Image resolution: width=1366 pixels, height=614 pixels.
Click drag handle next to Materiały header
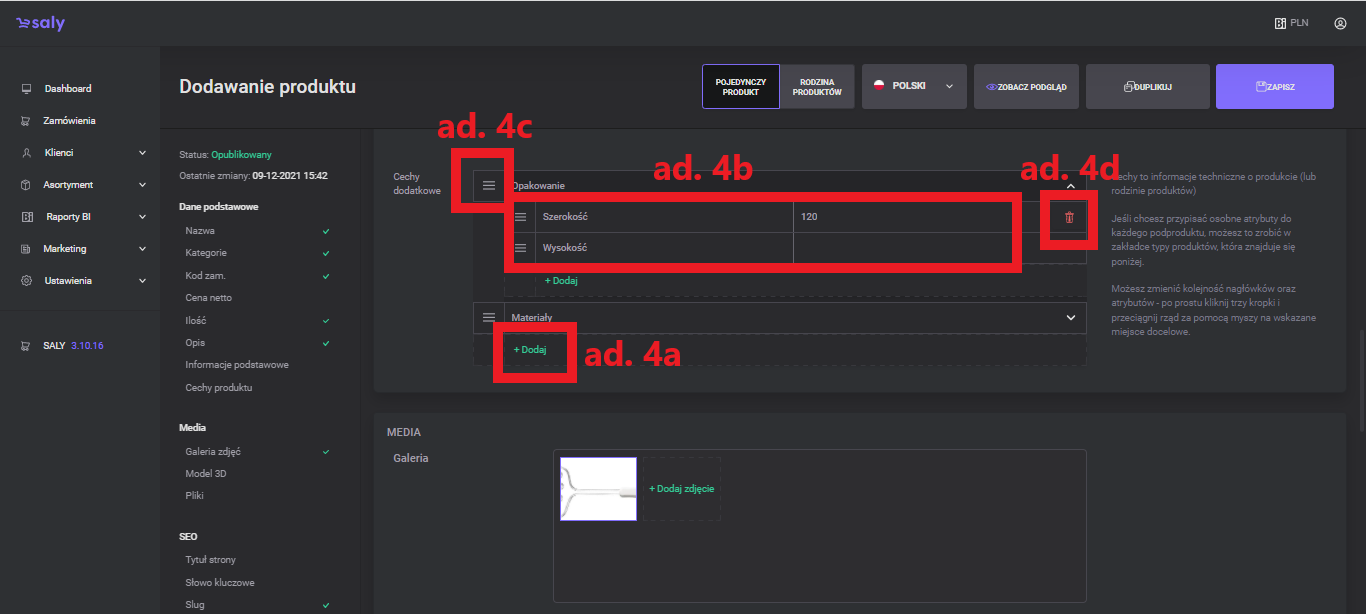click(489, 317)
